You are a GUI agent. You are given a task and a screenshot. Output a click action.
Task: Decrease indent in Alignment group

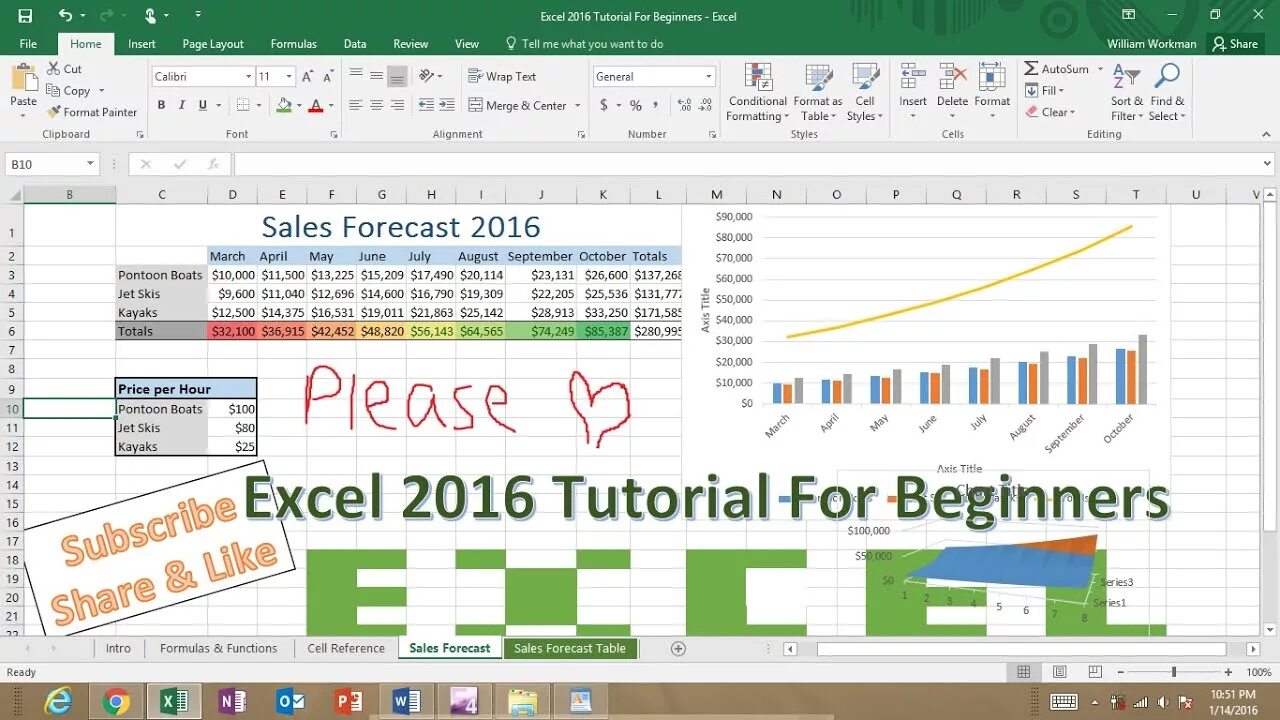(426, 105)
